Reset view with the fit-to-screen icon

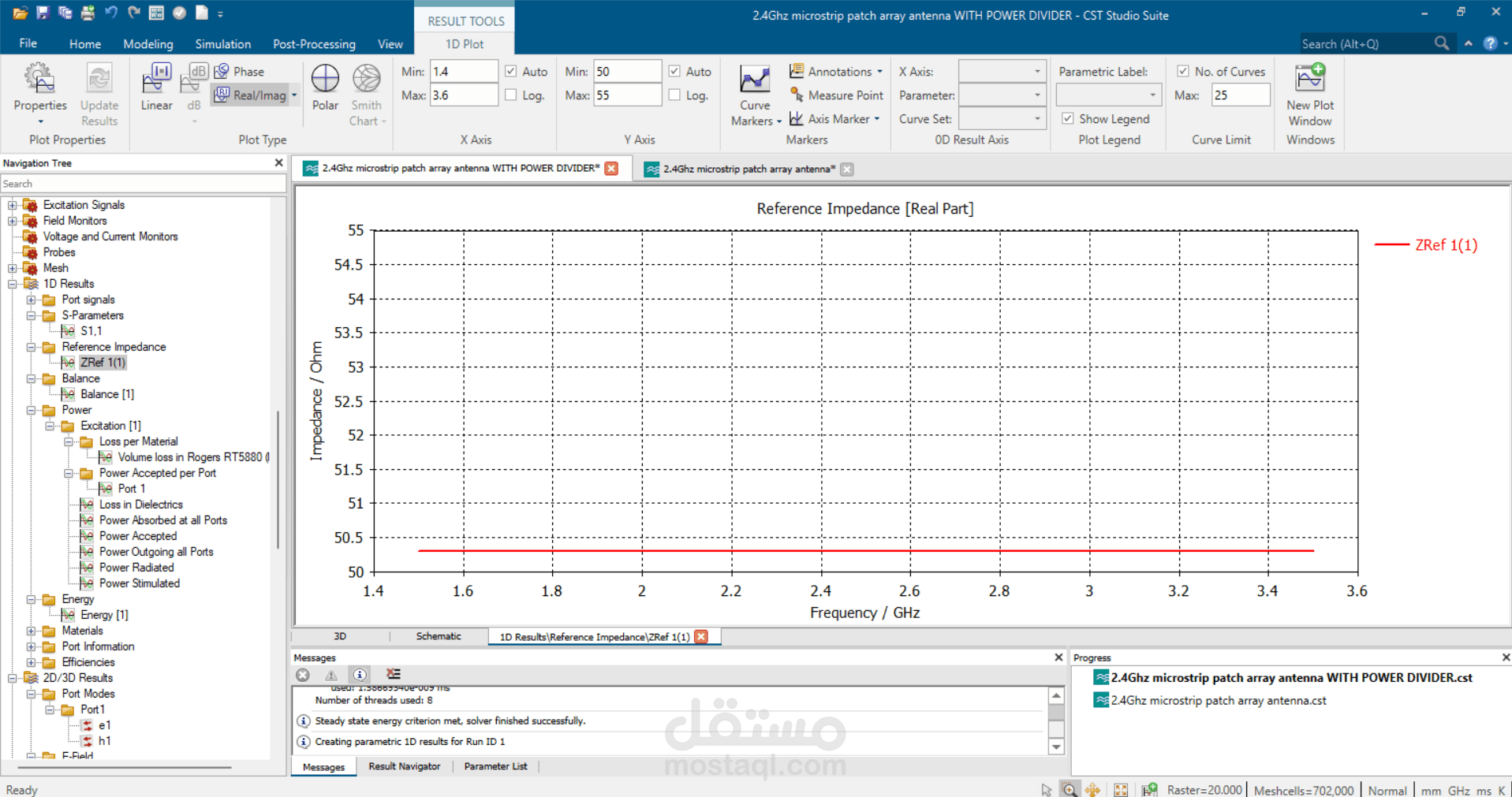coord(1121,789)
